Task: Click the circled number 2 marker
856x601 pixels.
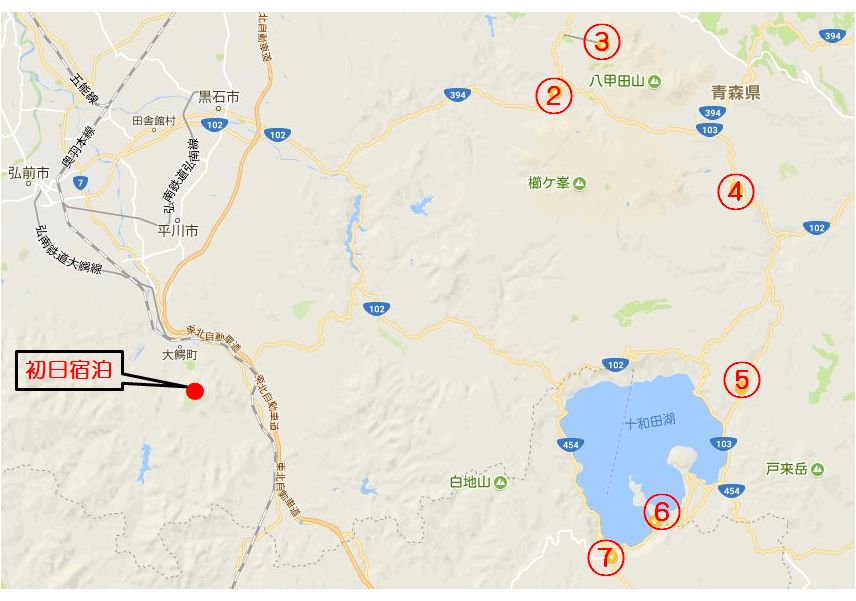Action: pyautogui.click(x=554, y=96)
